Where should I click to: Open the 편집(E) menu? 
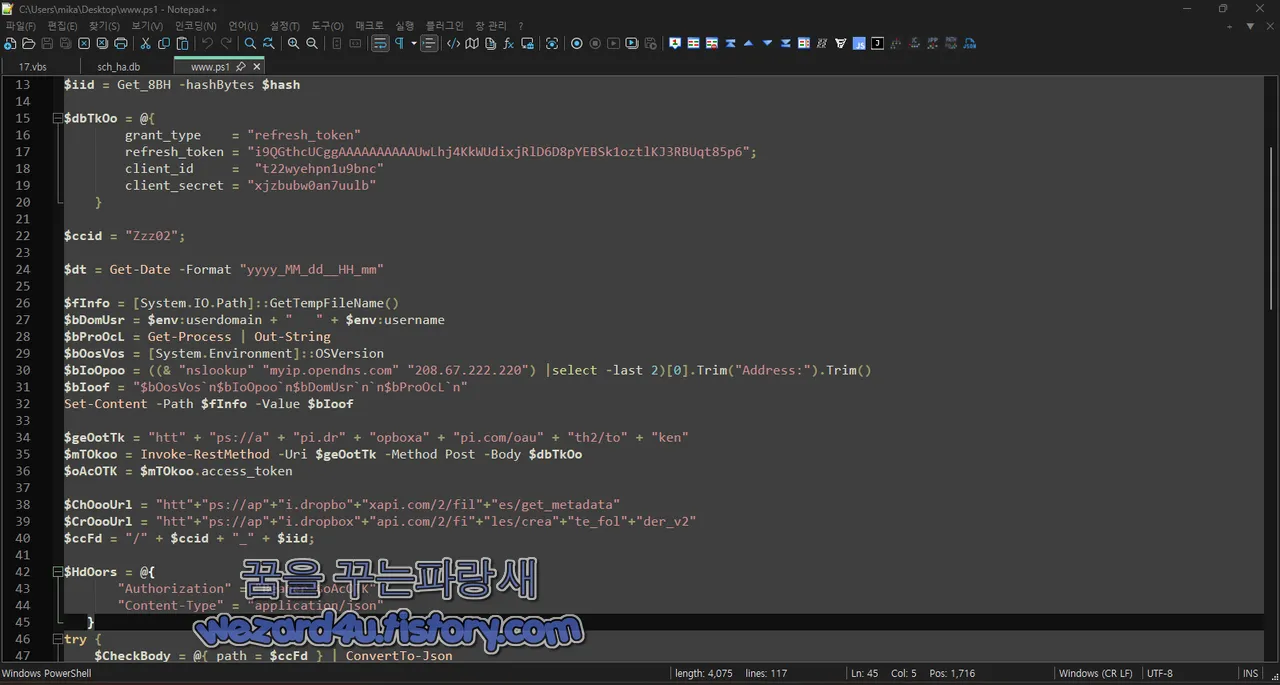(x=62, y=26)
